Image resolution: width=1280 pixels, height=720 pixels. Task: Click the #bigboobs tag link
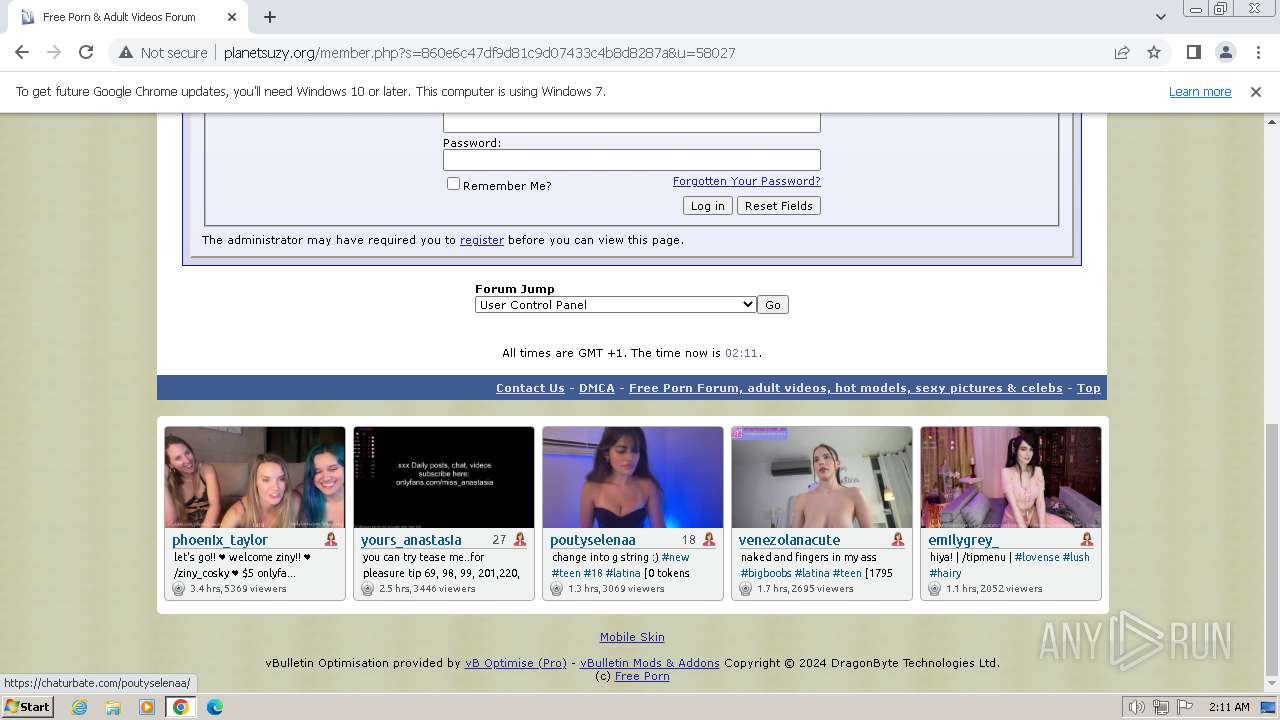pos(765,573)
